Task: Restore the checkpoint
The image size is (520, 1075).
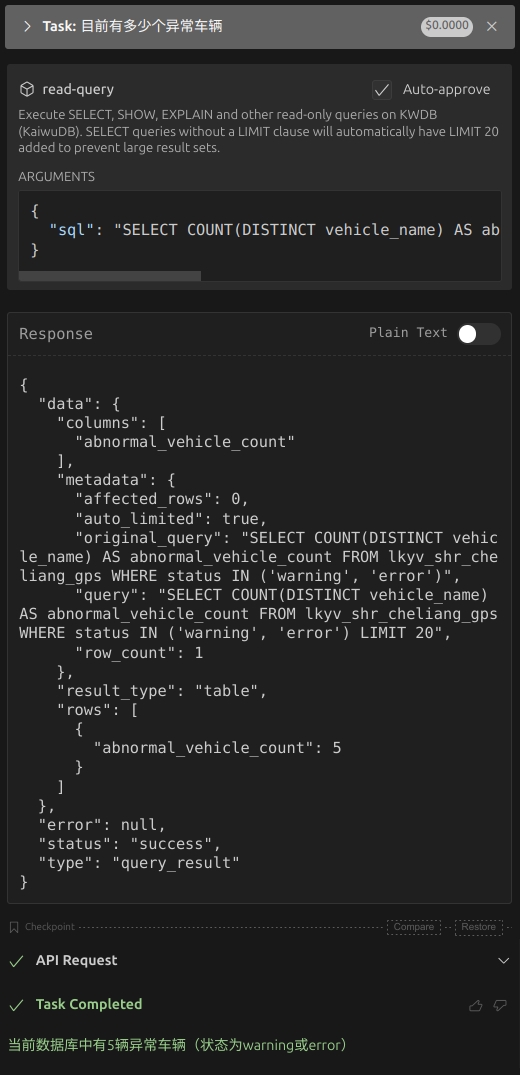Action: point(478,927)
